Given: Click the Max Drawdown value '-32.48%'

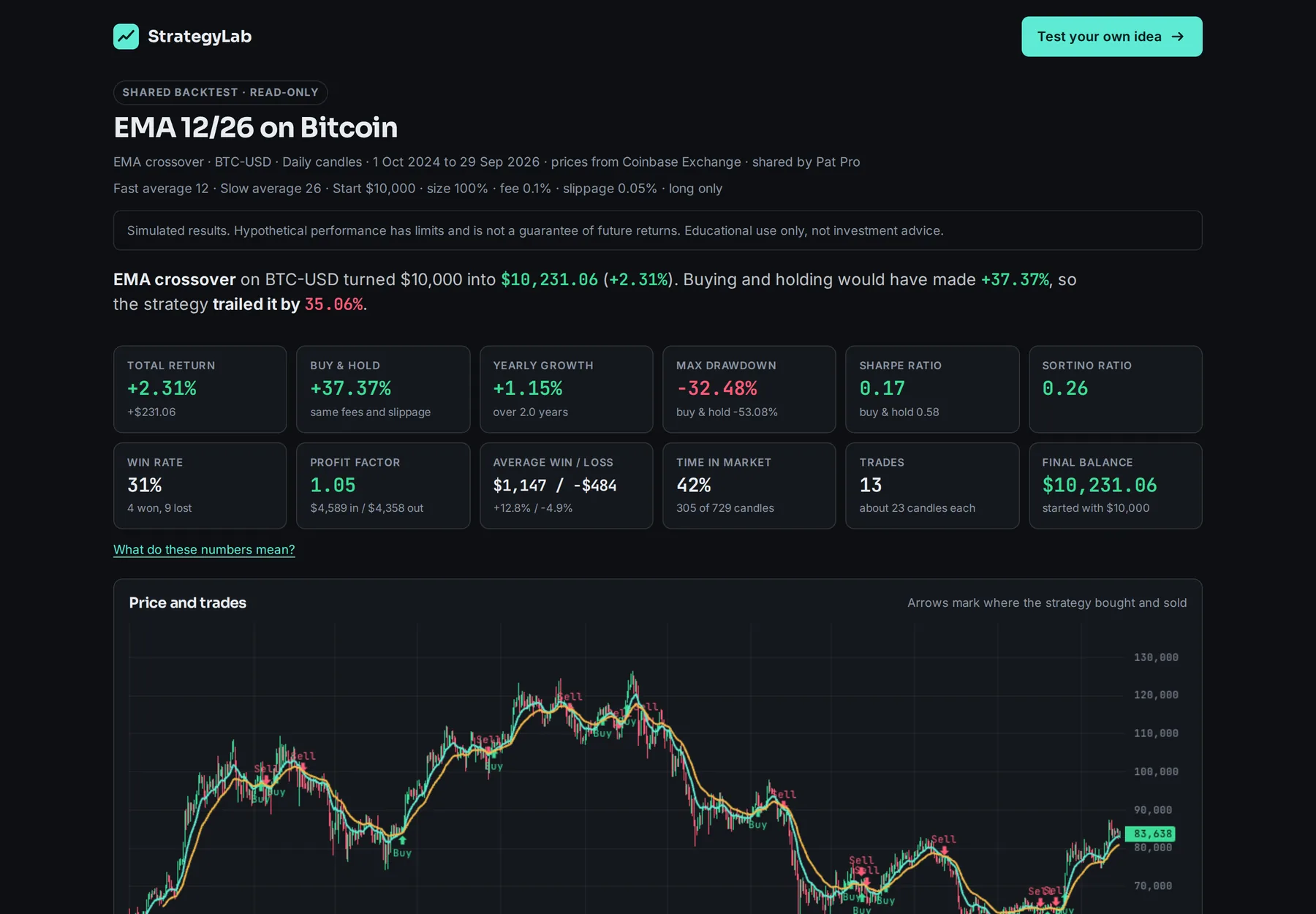Looking at the screenshot, I should [x=716, y=388].
